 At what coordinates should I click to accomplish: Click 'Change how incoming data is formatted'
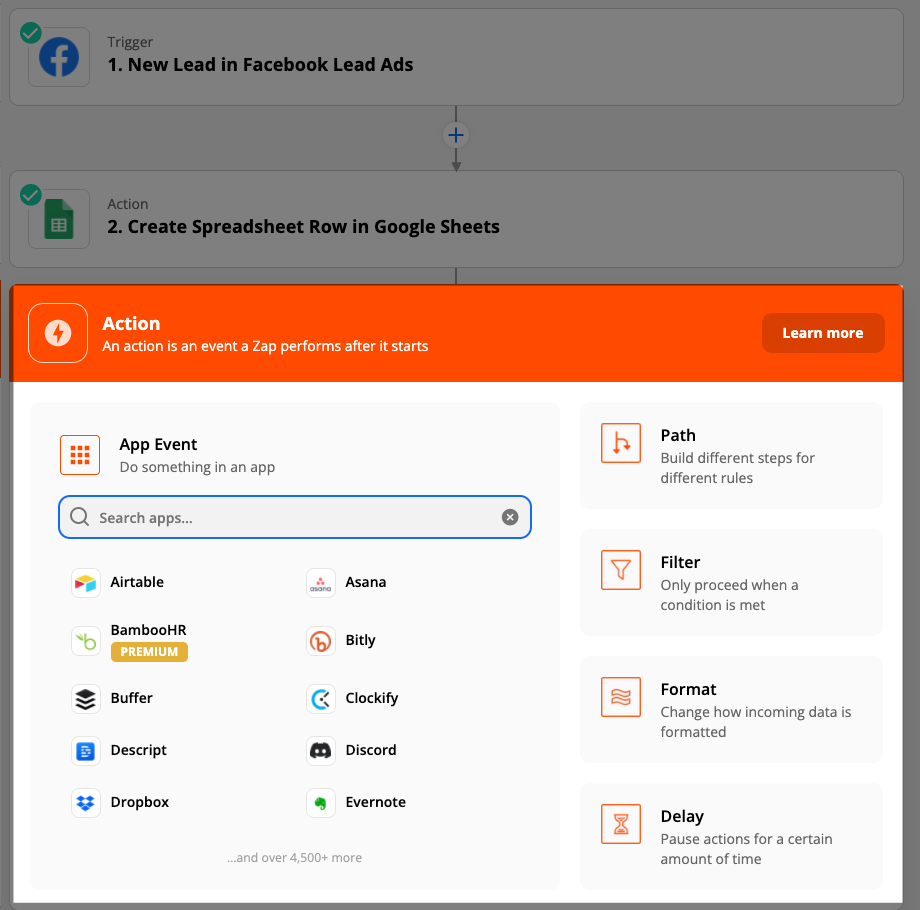756,722
